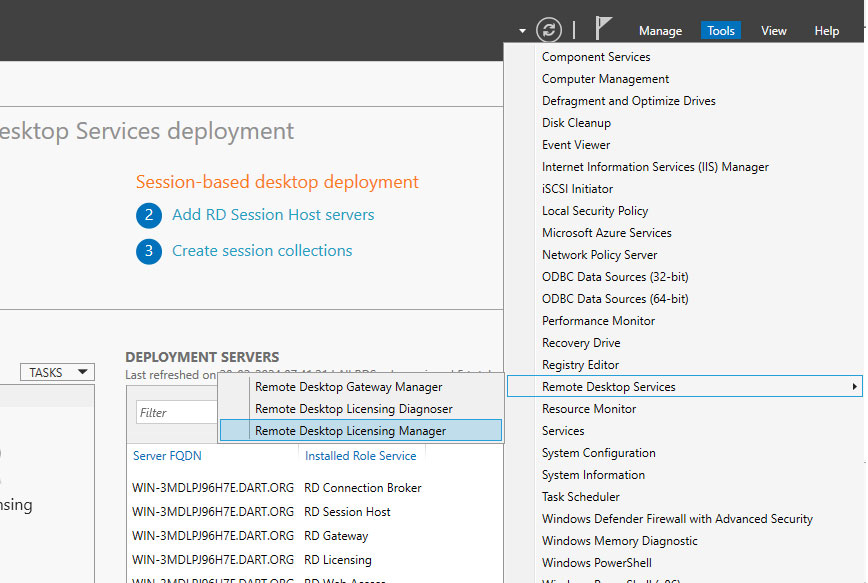Click the refresh circular arrows icon
The height and width of the screenshot is (583, 868).
[549, 30]
